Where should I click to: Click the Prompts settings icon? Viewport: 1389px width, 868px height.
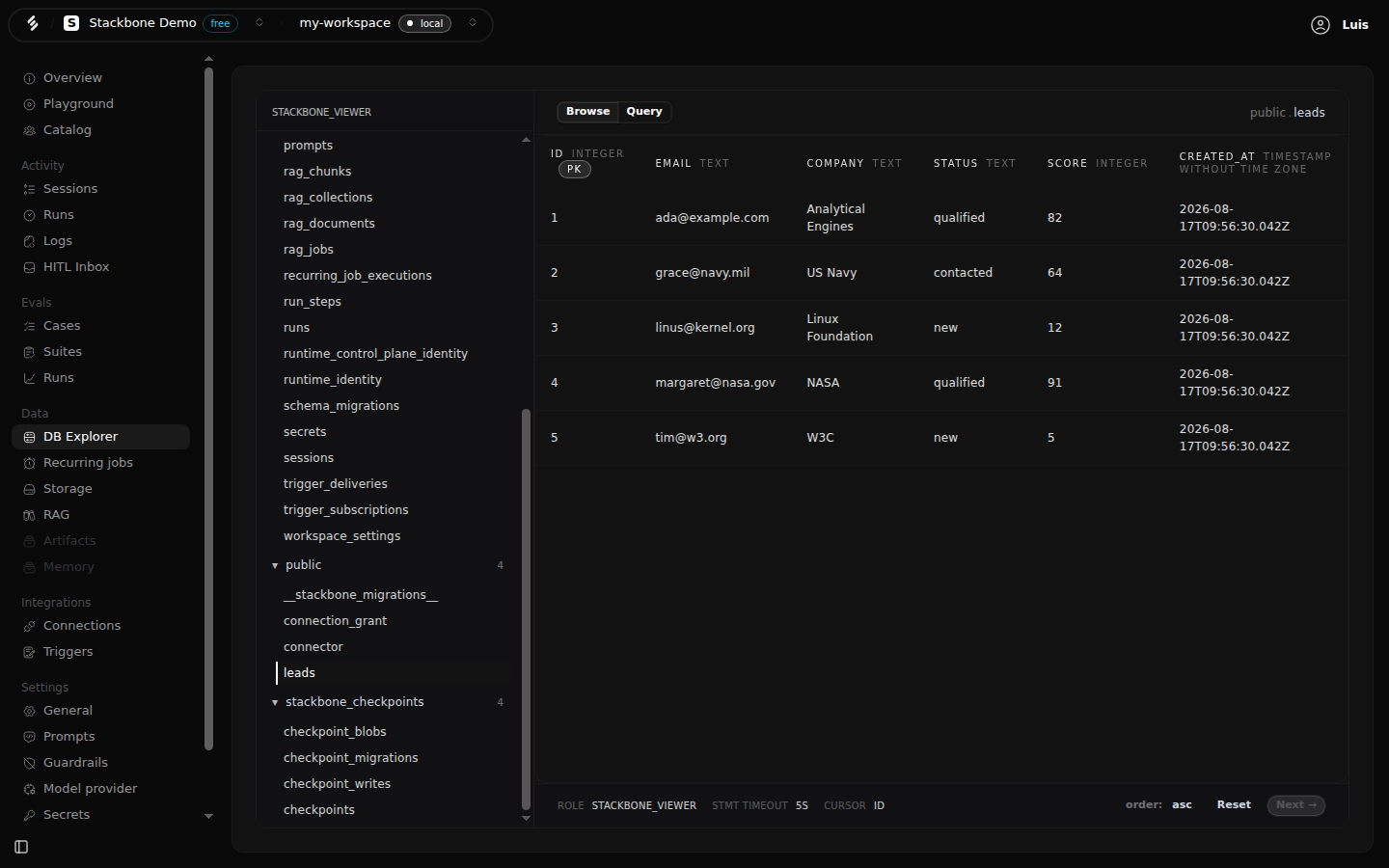[29, 737]
